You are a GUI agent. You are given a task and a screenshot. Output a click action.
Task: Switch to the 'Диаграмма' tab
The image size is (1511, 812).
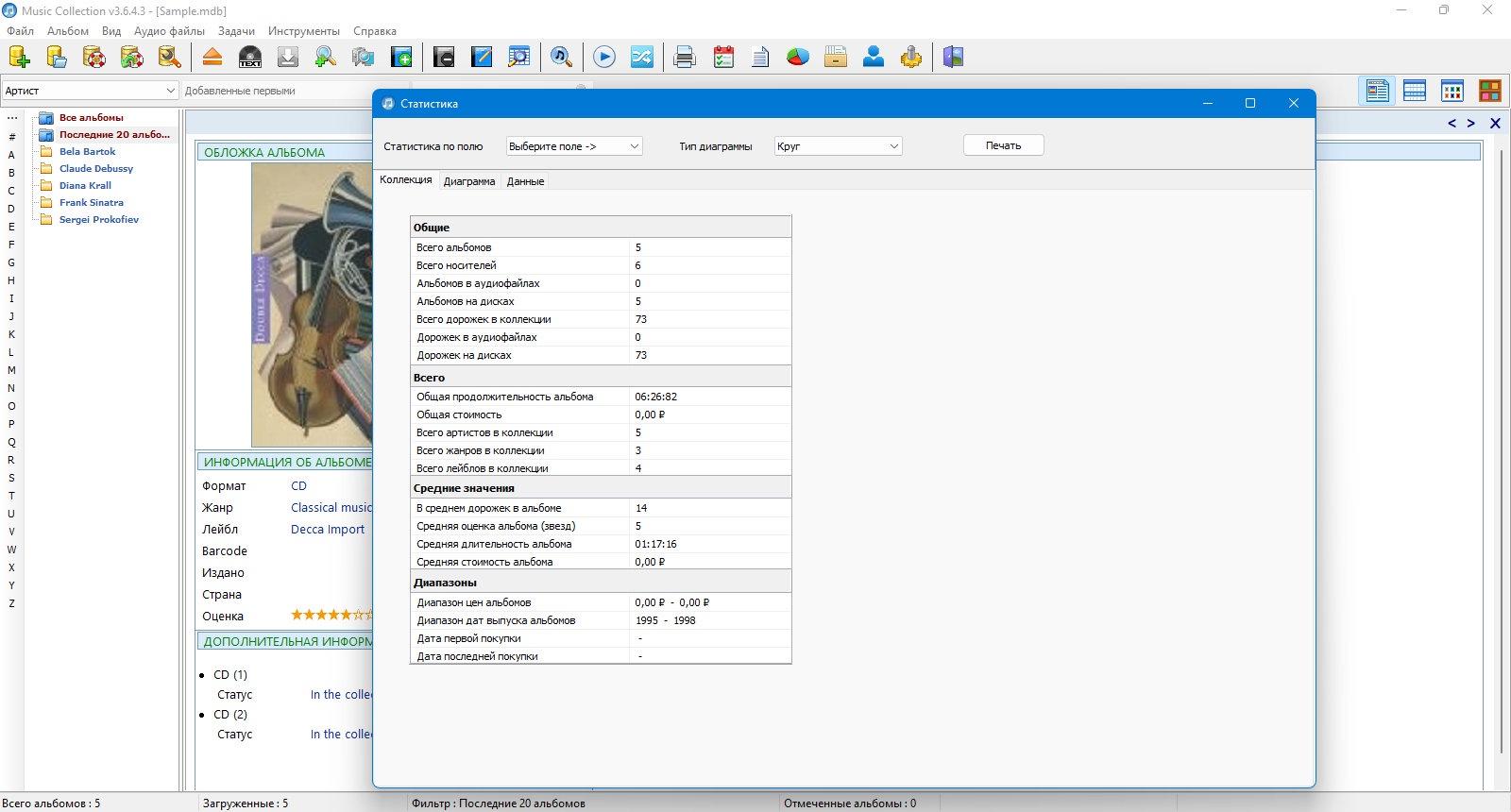[x=469, y=181]
